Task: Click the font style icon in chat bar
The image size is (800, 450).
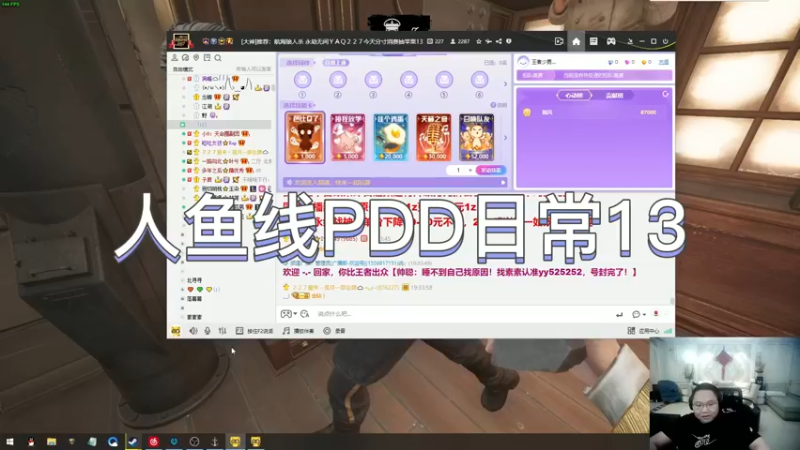Action: click(305, 314)
